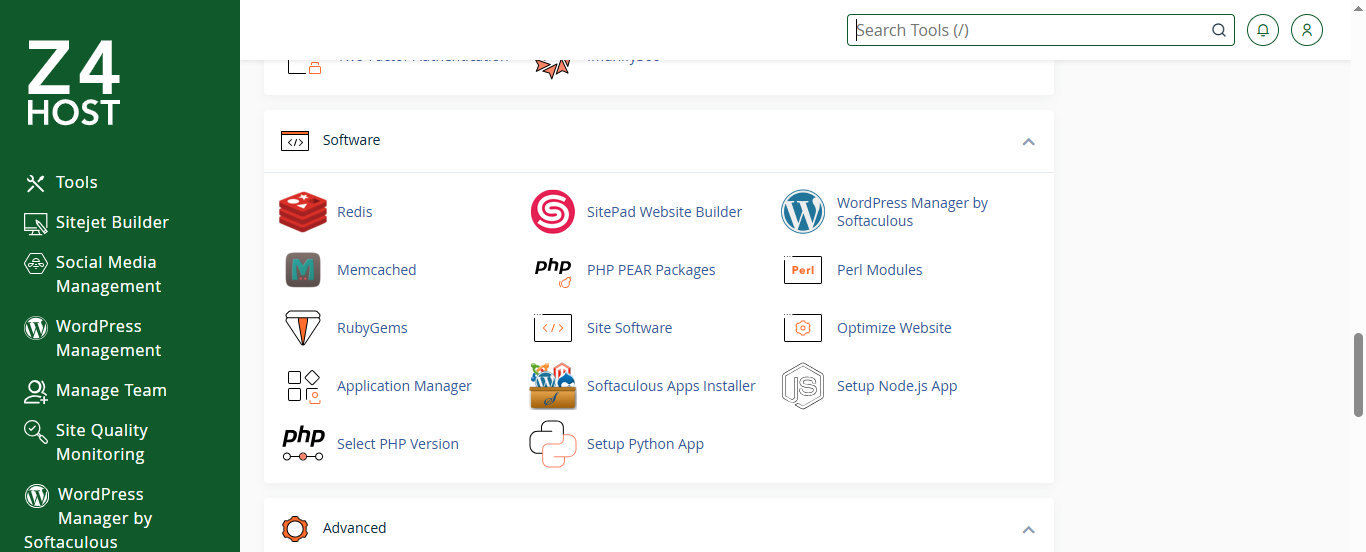Open notifications bell icon
The height and width of the screenshot is (552, 1366).
point(1263,30)
